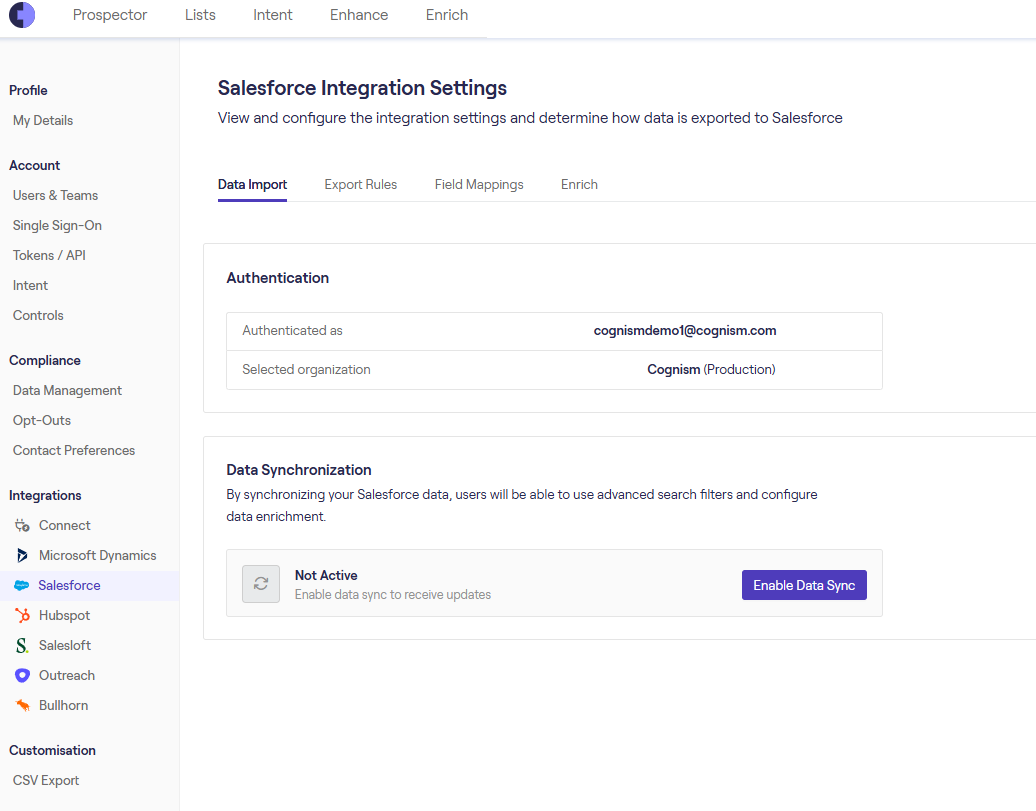Open the Intent top navigation item
Screen dimensions: 1036x811
(273, 15)
